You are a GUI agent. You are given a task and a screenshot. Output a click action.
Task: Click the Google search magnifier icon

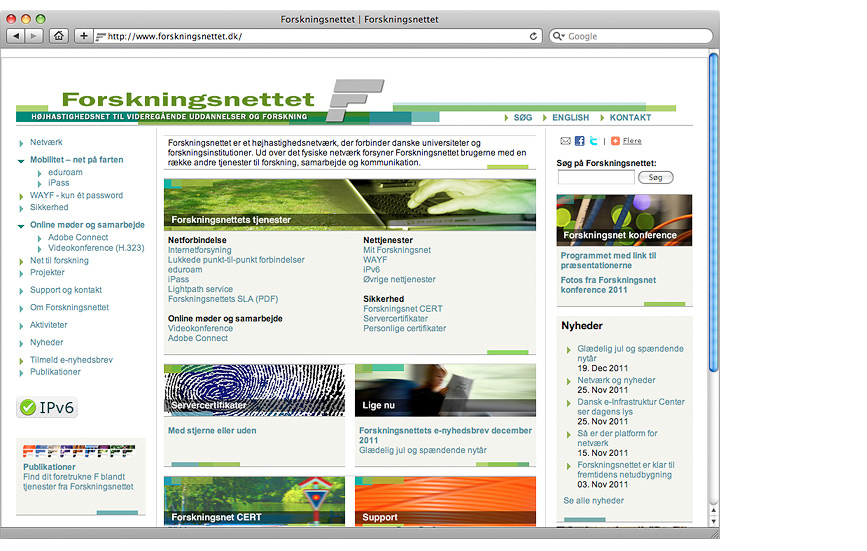(x=557, y=36)
